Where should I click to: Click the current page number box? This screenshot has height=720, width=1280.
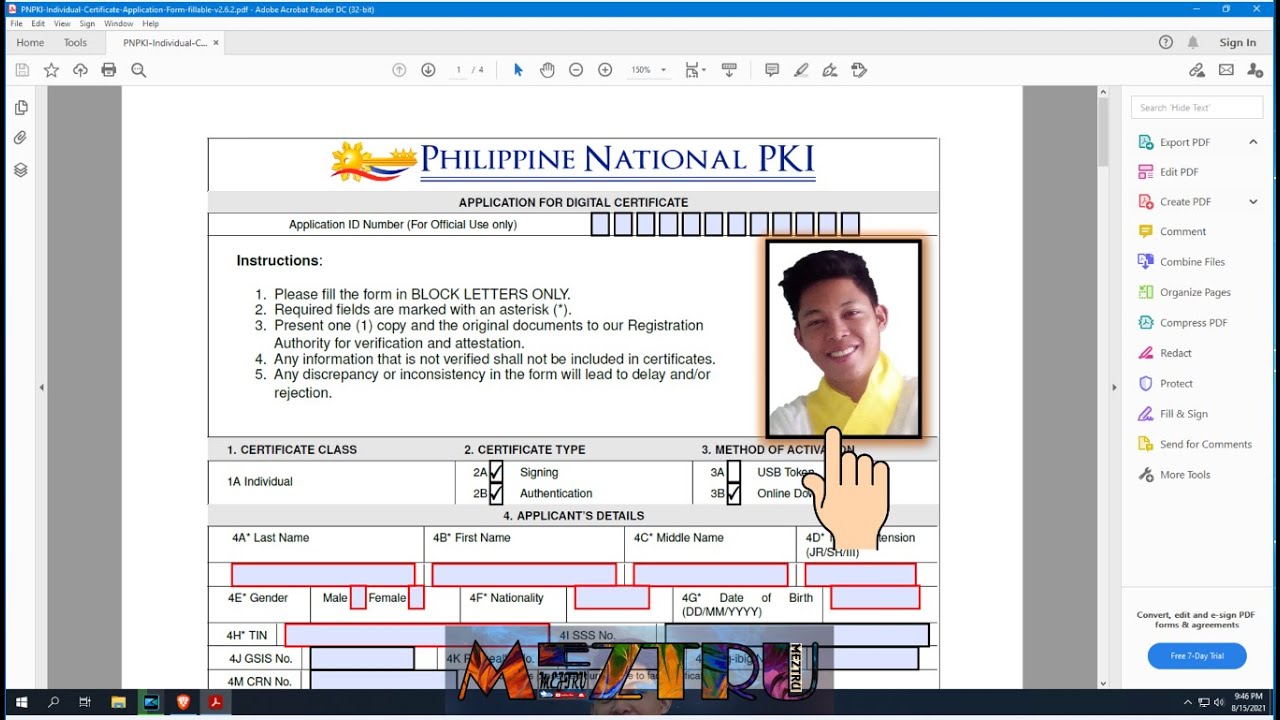[459, 70]
